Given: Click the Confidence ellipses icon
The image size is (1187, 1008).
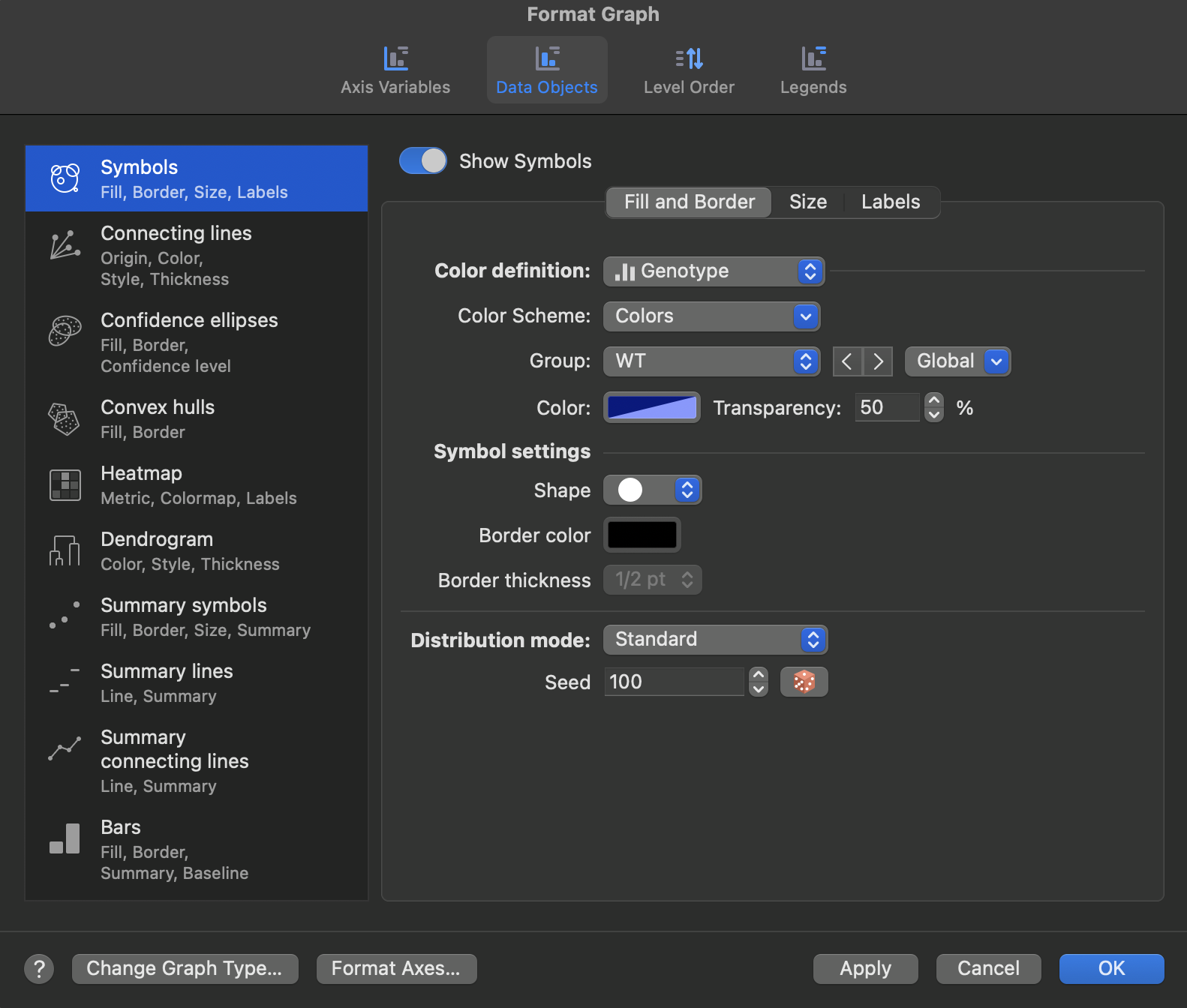Looking at the screenshot, I should [x=65, y=331].
